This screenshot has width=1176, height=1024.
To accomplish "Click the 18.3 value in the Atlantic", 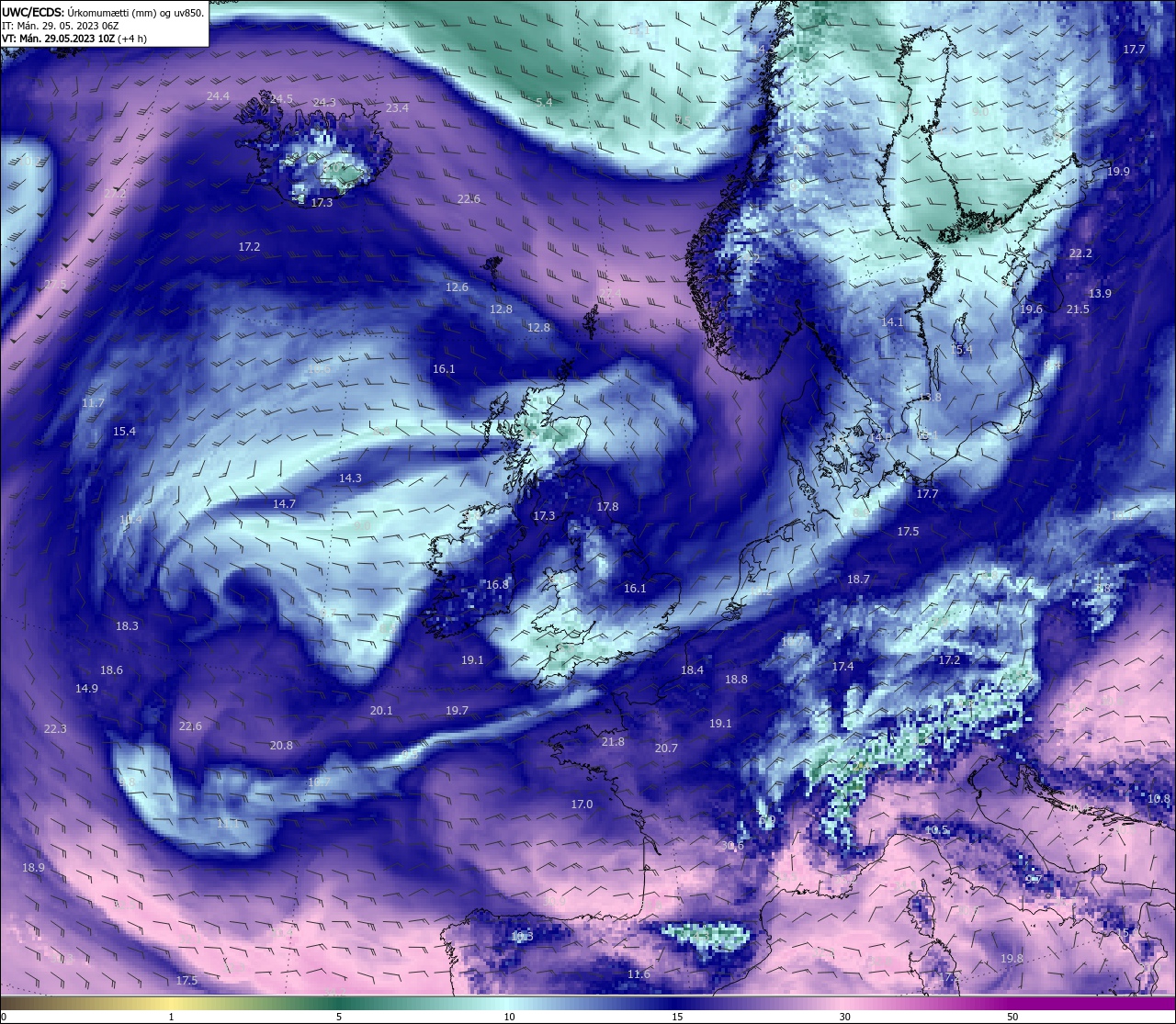I will click(x=127, y=626).
